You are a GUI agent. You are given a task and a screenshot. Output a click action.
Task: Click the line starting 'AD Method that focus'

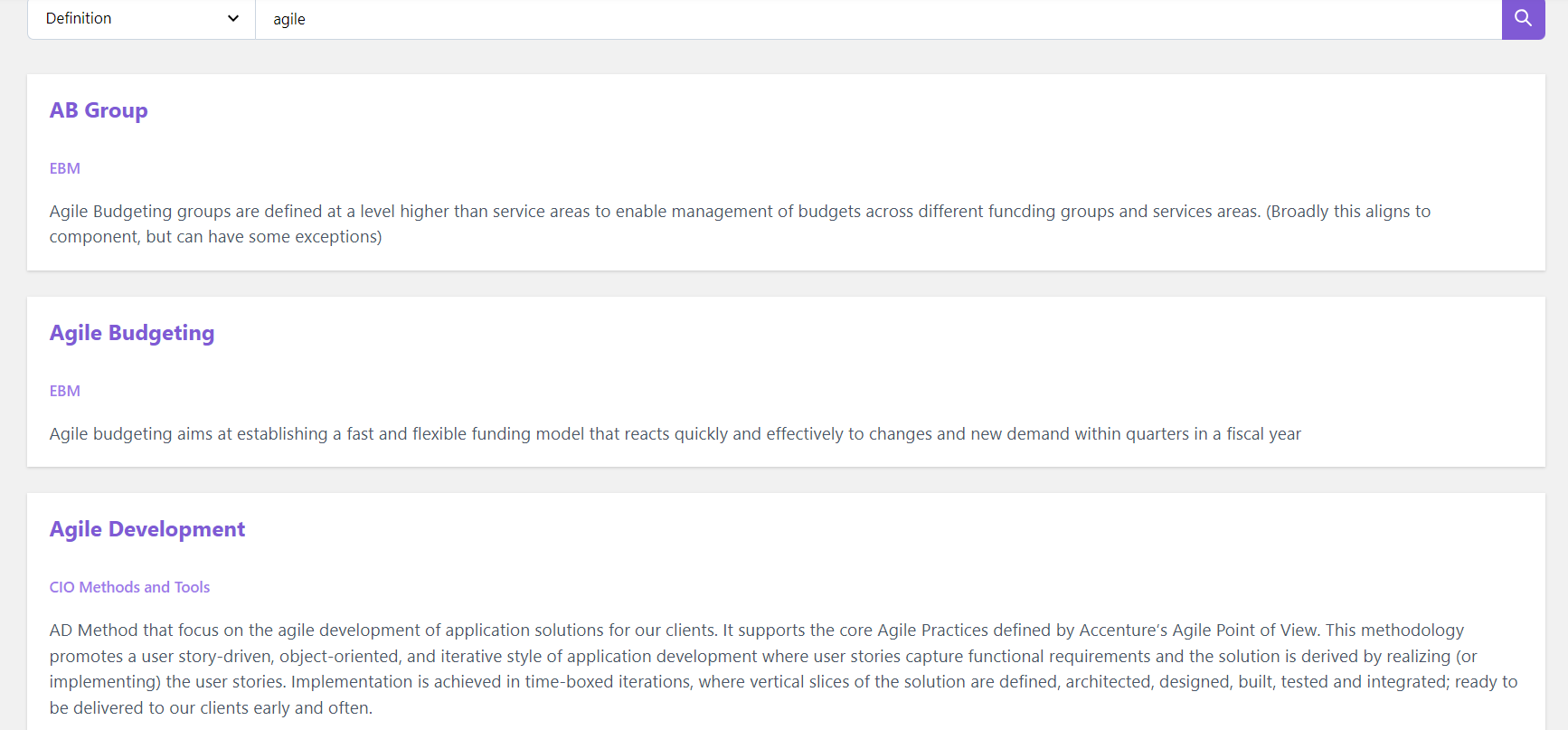(756, 630)
